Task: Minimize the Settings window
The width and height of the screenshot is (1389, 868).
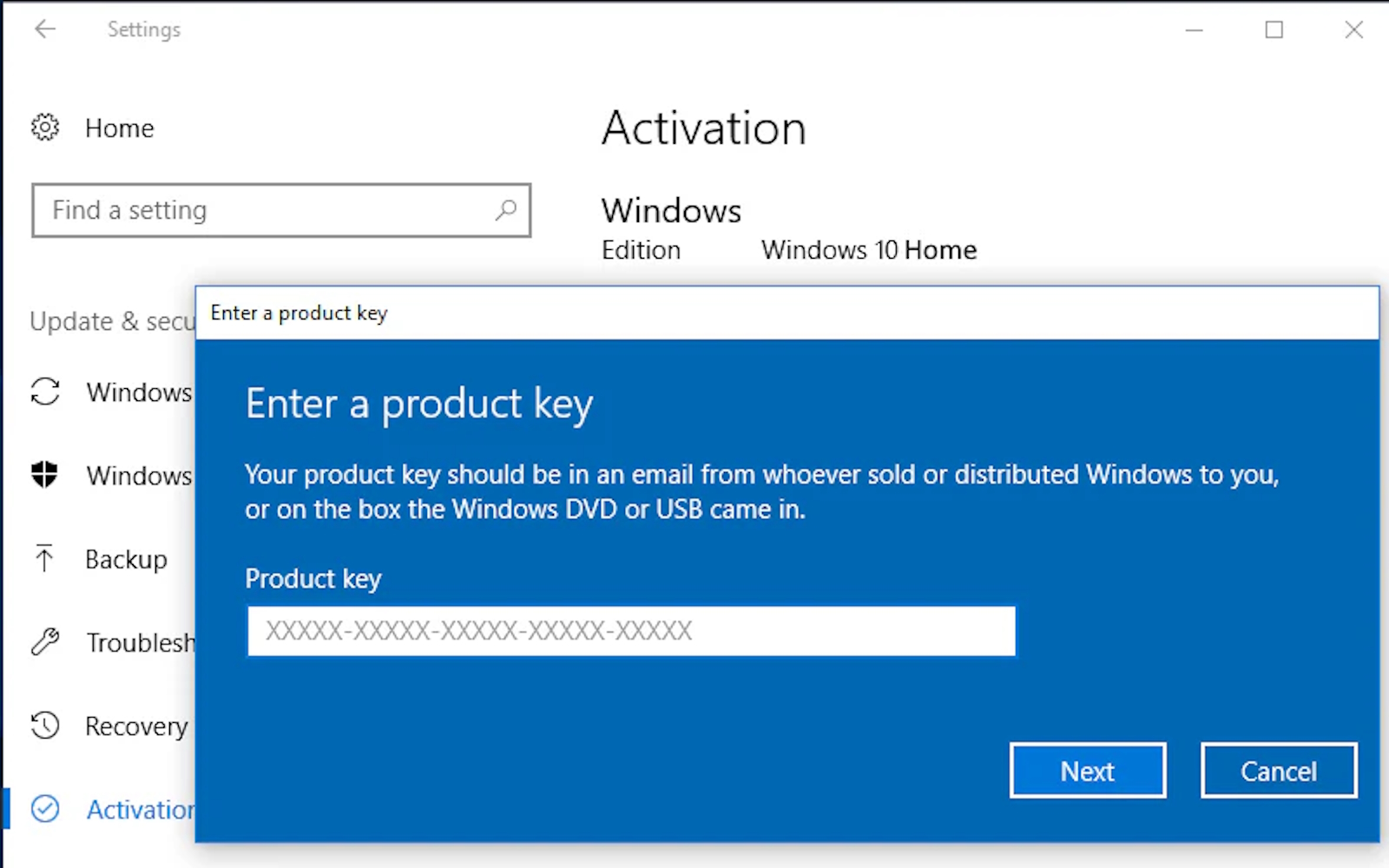Action: point(1195,30)
